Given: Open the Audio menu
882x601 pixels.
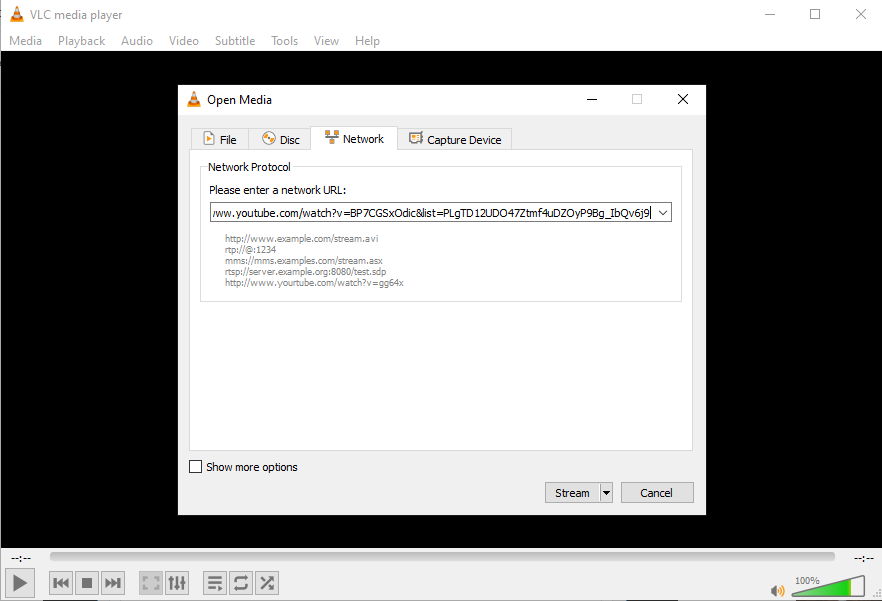Looking at the screenshot, I should click(137, 41).
